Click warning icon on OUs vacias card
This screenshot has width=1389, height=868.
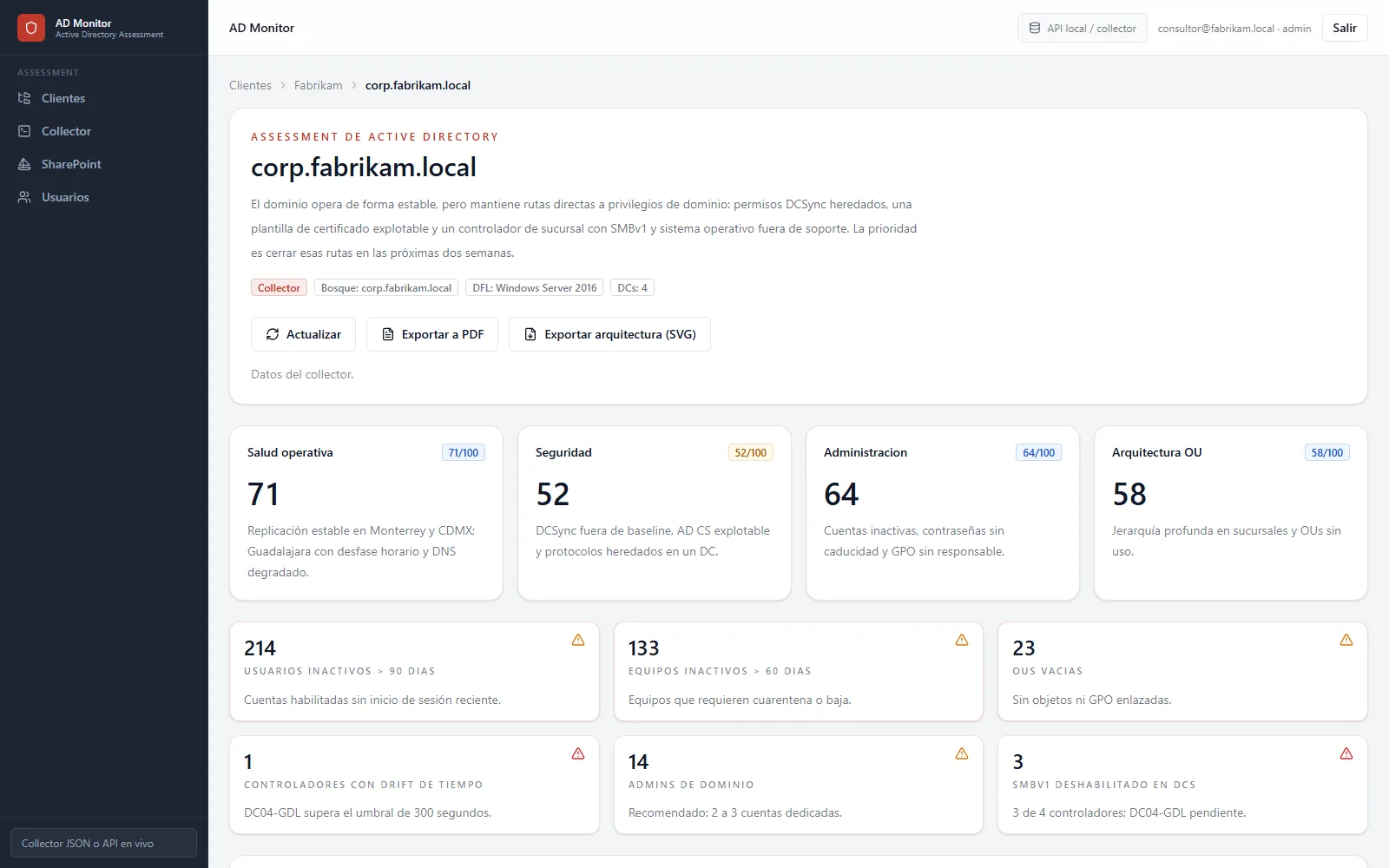point(1346,640)
